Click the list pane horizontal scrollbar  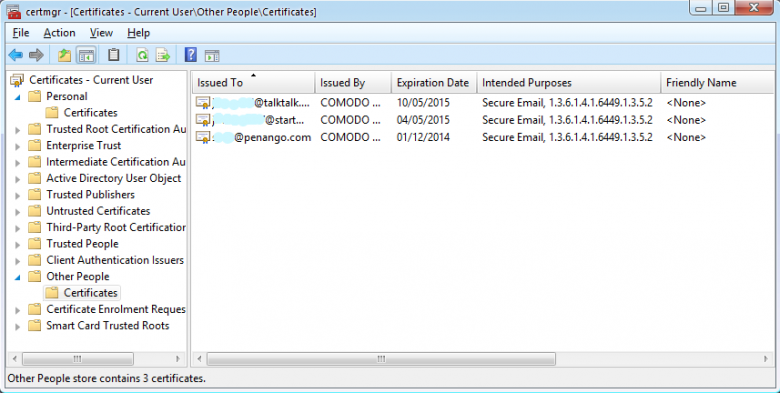[382, 359]
